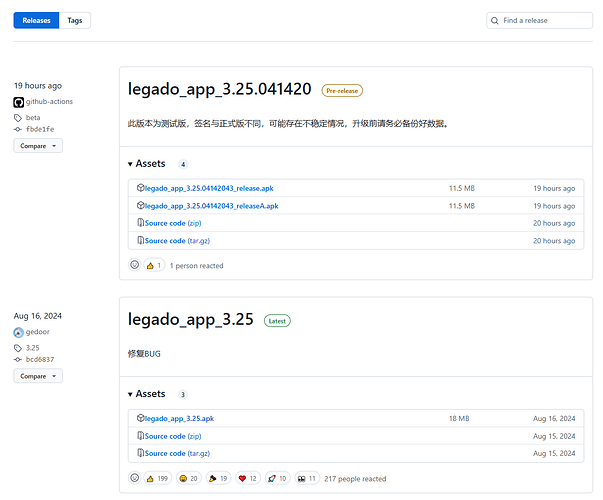Screen dimensions: 603x500
Task: Download legado_app_3.25.apk
Action: (x=179, y=419)
